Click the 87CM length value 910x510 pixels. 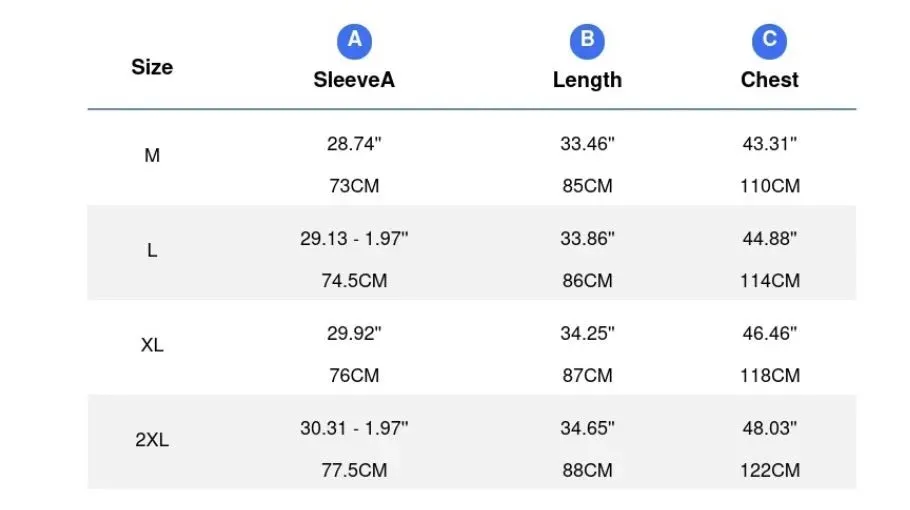coord(587,375)
